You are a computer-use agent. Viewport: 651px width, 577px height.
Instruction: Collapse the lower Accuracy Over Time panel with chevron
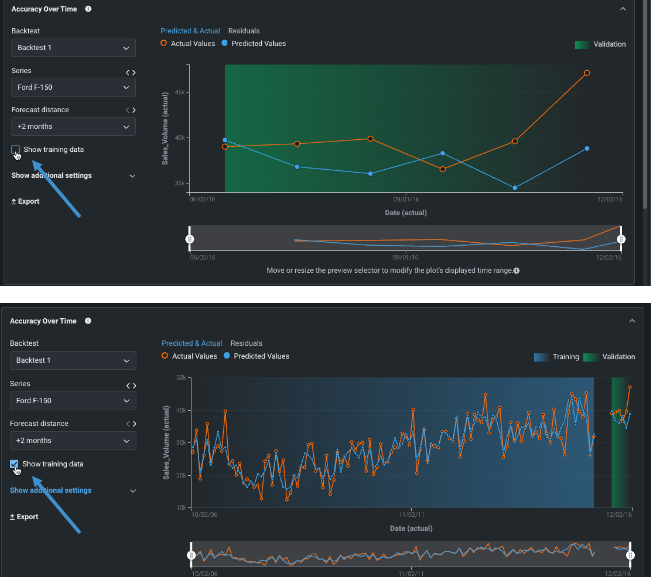point(629,321)
